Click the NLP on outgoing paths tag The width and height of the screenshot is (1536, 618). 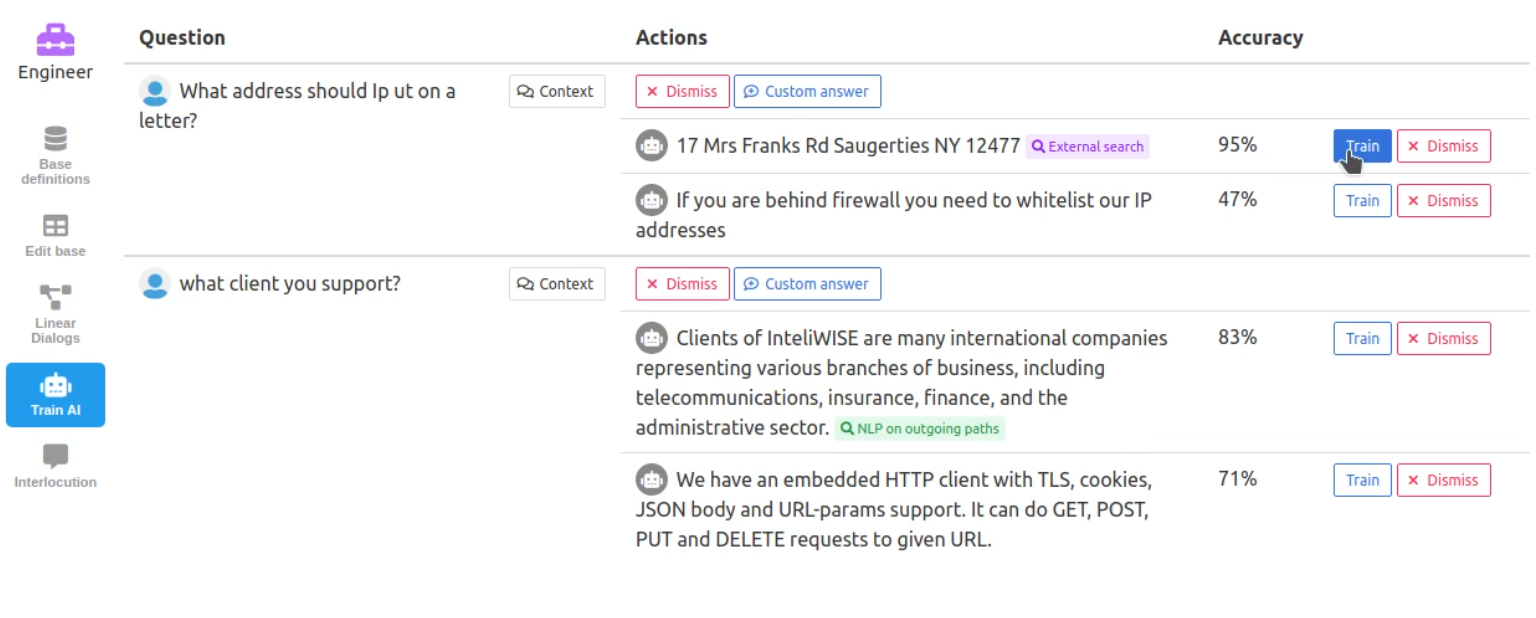pyautogui.click(x=920, y=429)
